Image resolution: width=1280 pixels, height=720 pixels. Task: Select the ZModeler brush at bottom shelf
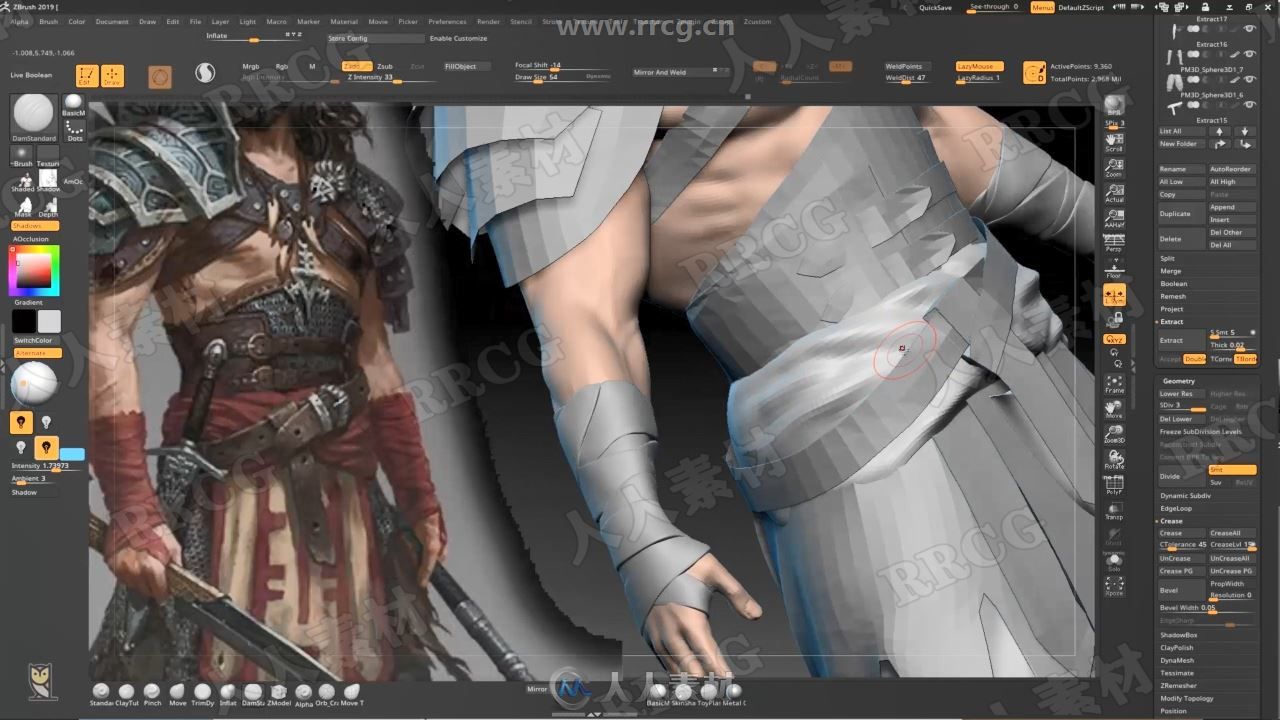coord(278,694)
